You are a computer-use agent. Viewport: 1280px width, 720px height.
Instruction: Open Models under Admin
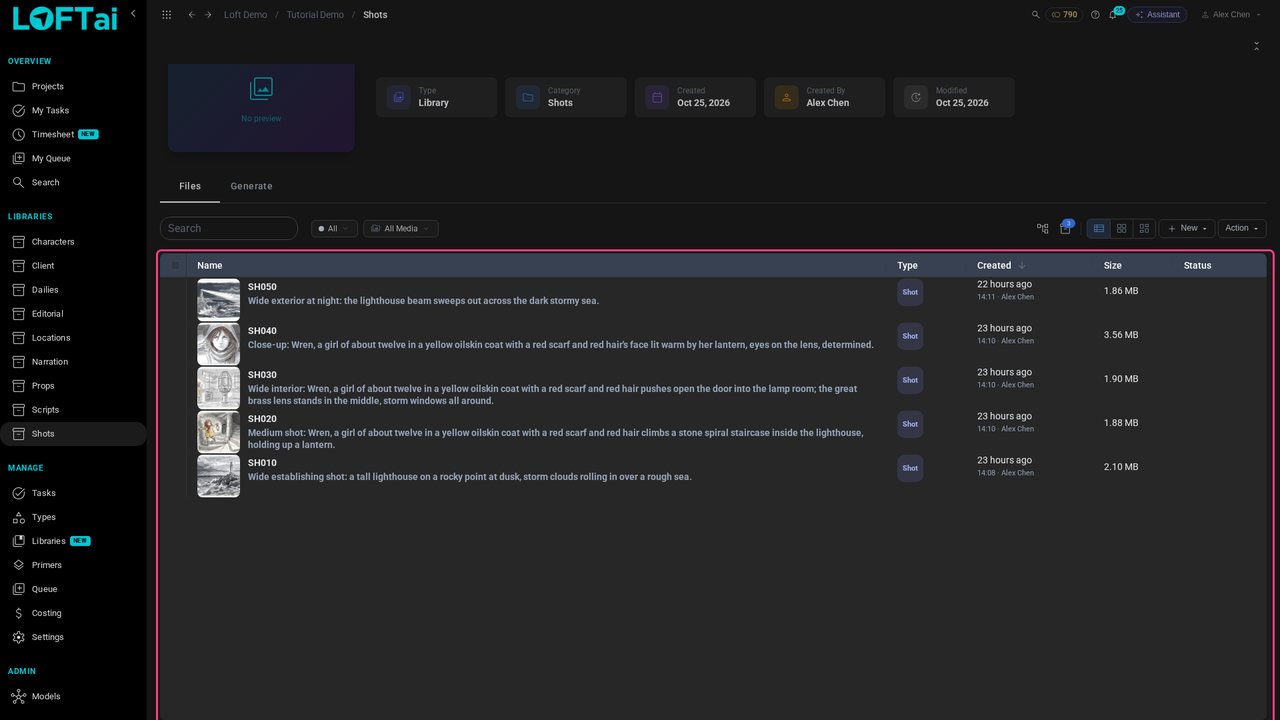pos(73,696)
